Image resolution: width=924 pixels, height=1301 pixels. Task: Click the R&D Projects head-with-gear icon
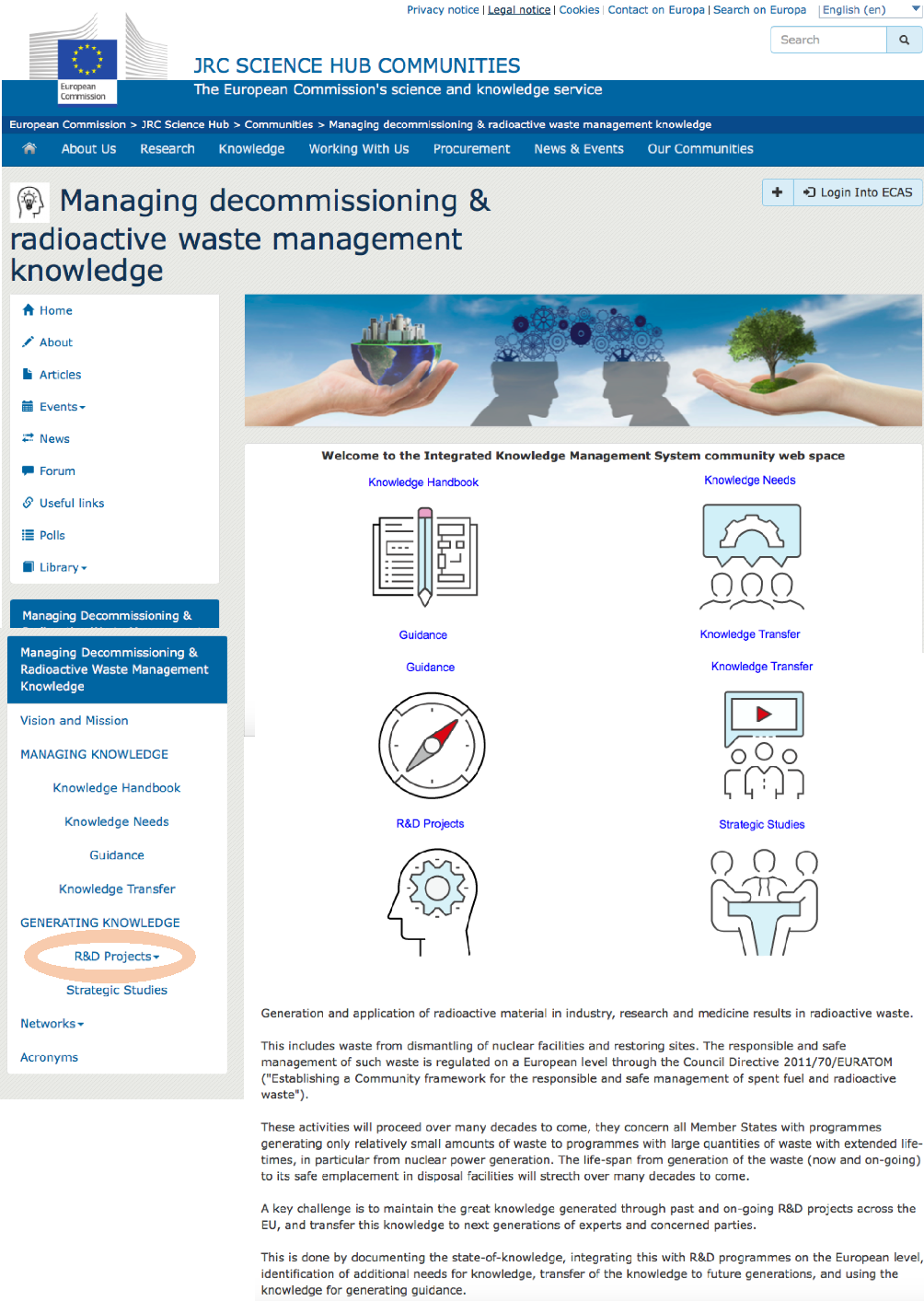pos(432,900)
